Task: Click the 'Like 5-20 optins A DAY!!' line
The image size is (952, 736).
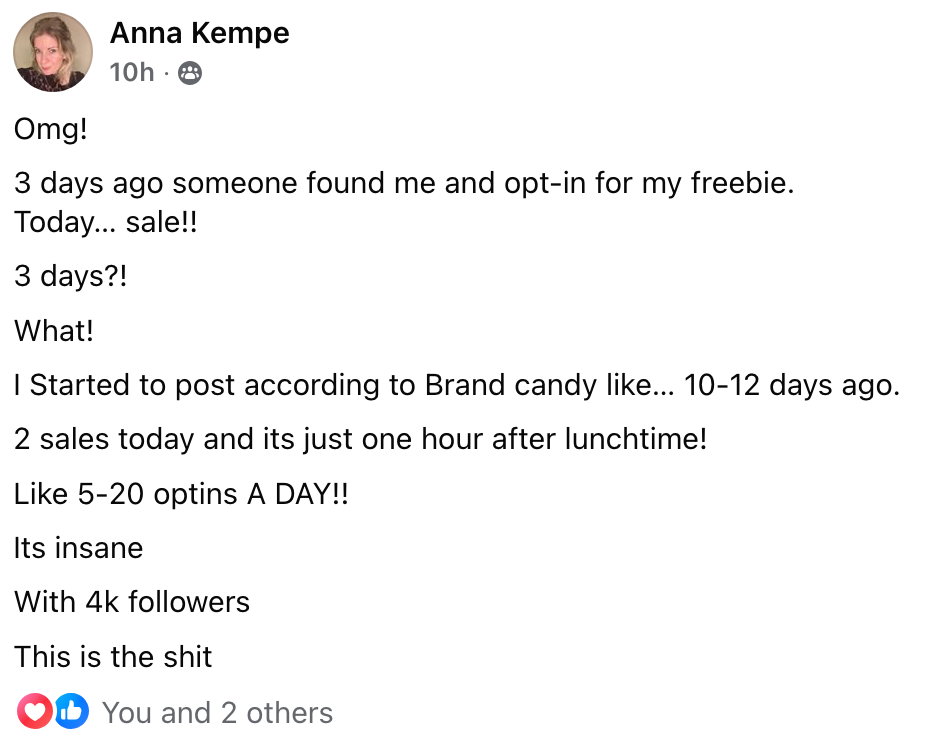Action: pyautogui.click(x=181, y=494)
